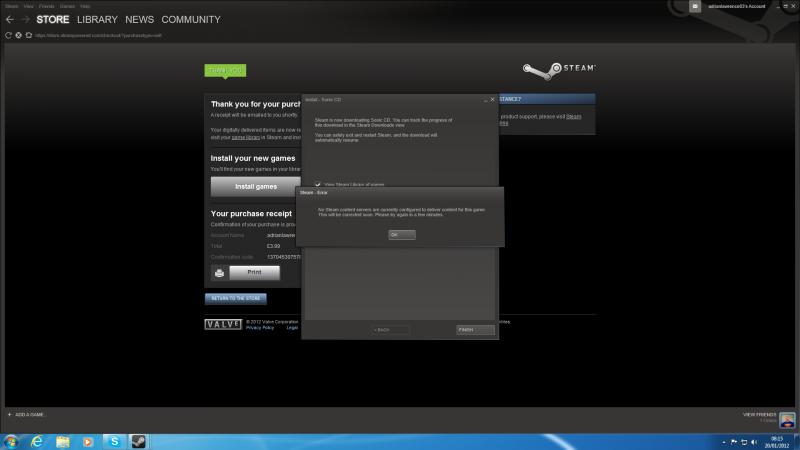Open the Help menu
Viewport: 800px width, 450px height.
[85, 6]
